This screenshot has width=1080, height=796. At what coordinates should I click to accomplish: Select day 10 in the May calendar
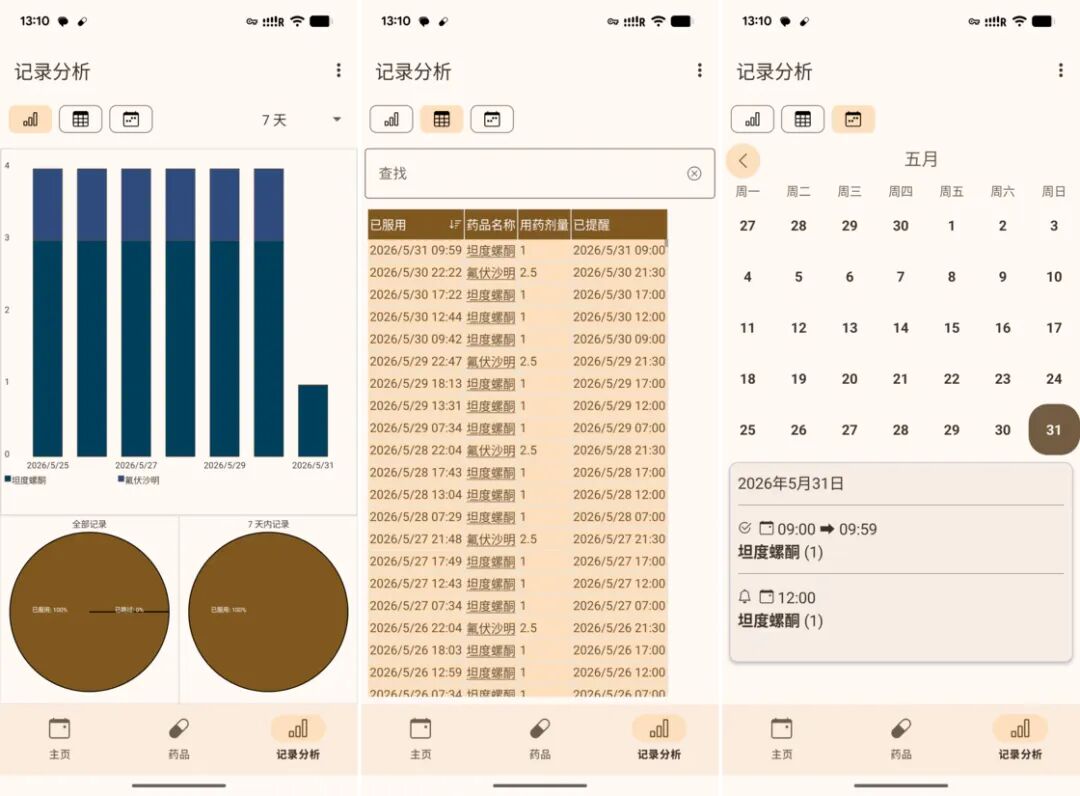click(x=1054, y=277)
